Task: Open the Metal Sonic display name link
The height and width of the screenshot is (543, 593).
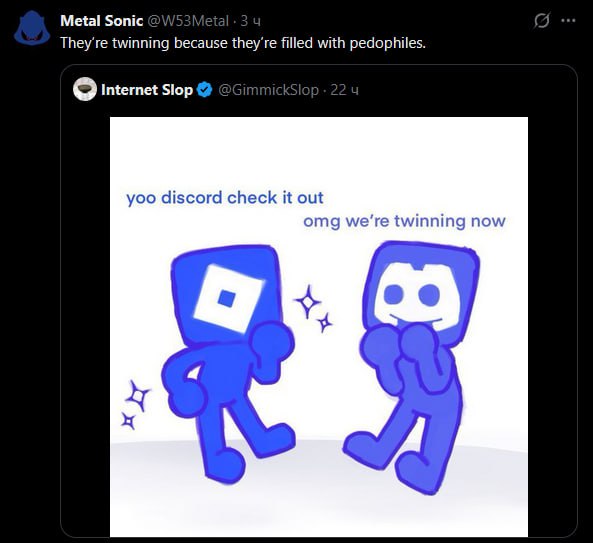Action: click(x=101, y=21)
